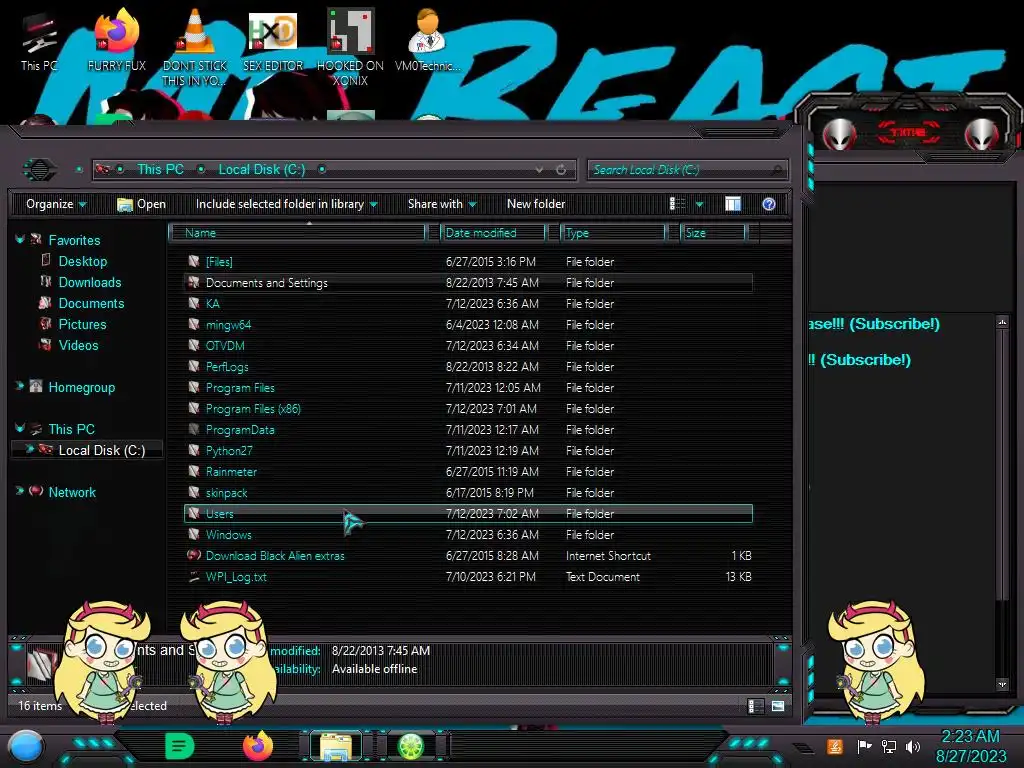The width and height of the screenshot is (1024, 768).
Task: Open the lime icon on the taskbar
Action: pyautogui.click(x=411, y=746)
